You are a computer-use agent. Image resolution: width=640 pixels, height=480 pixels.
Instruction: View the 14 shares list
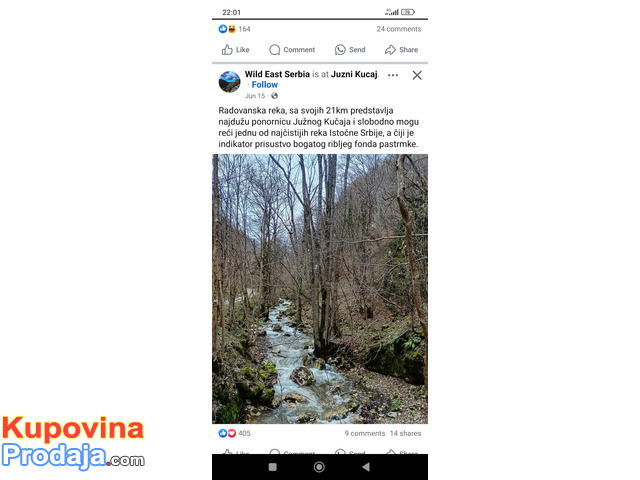pos(405,433)
